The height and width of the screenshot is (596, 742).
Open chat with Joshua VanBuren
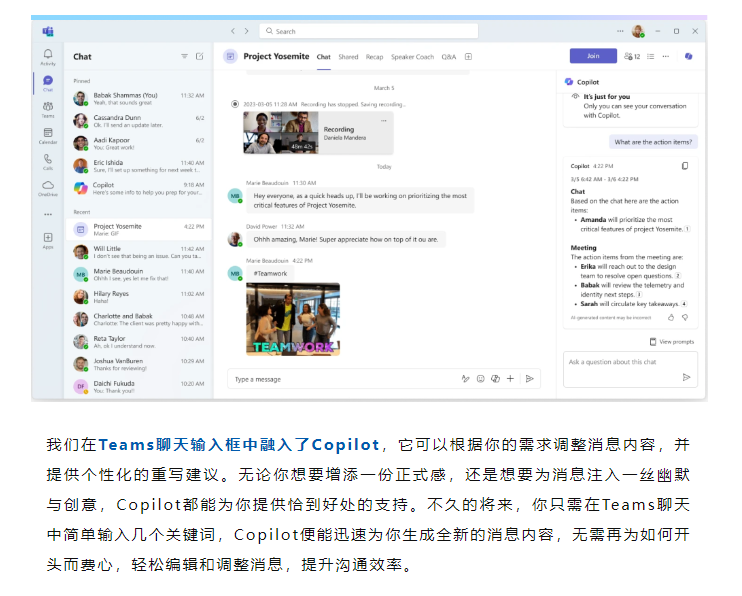(138, 364)
